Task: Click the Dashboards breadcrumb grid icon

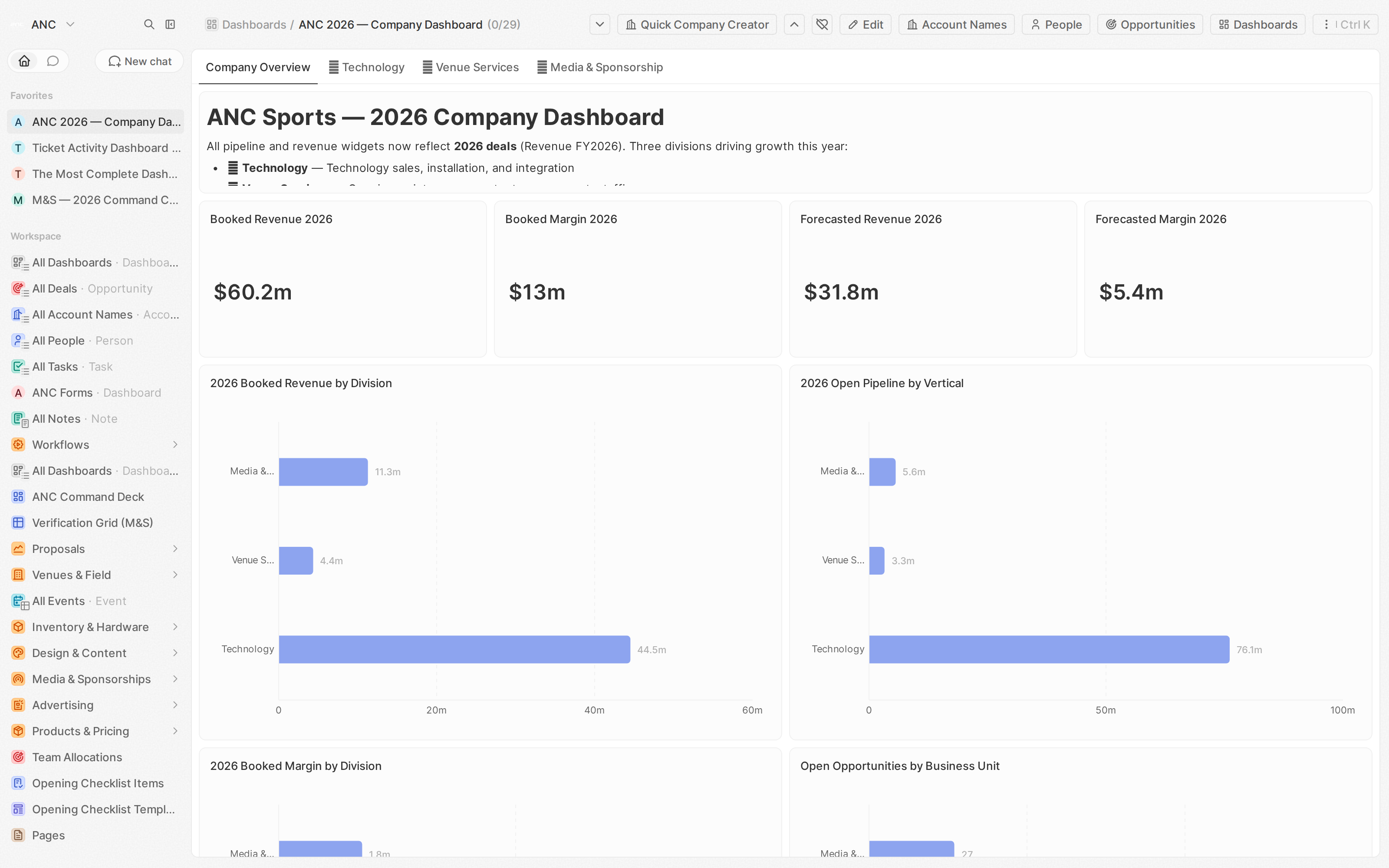Action: click(212, 24)
